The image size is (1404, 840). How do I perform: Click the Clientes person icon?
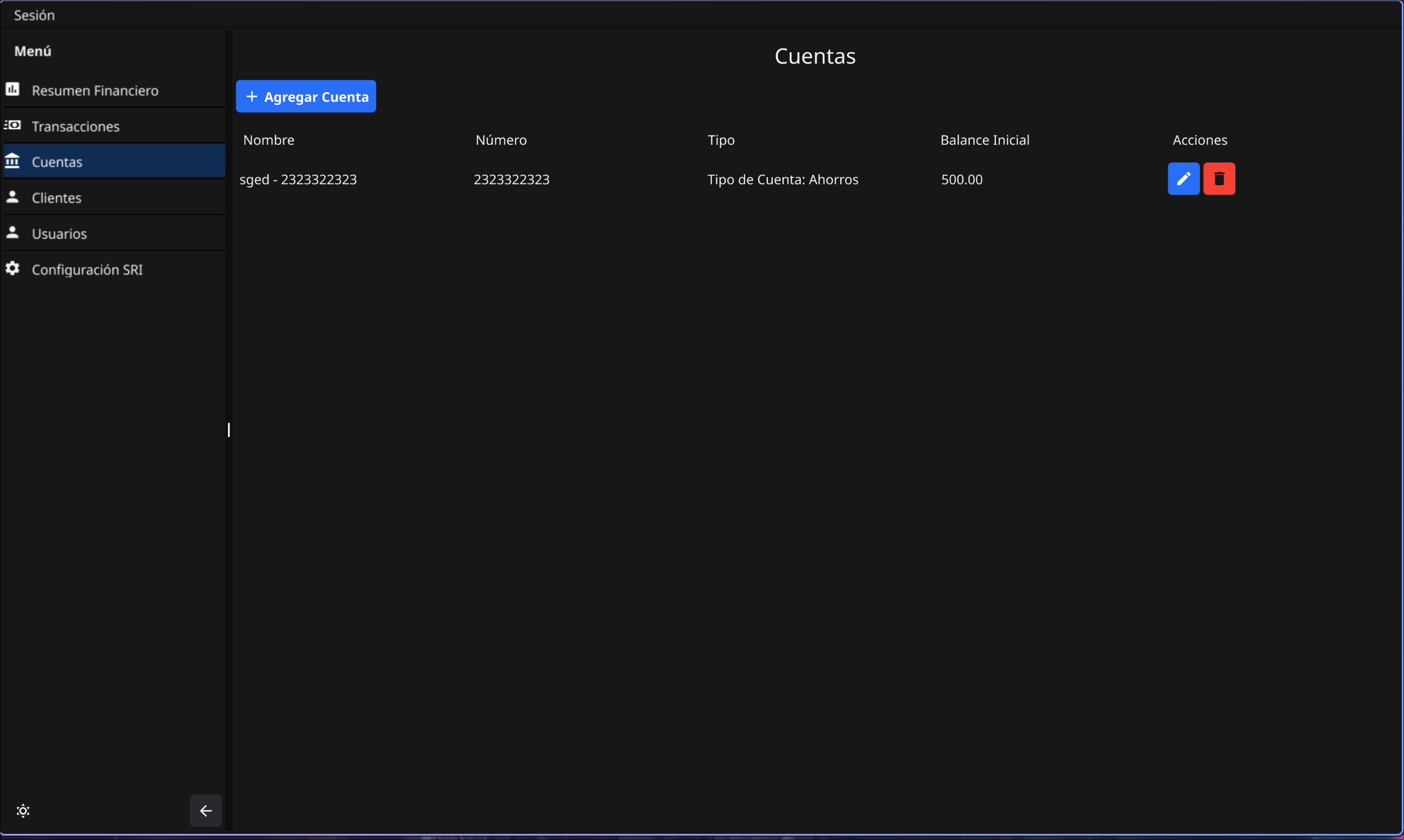(x=12, y=197)
